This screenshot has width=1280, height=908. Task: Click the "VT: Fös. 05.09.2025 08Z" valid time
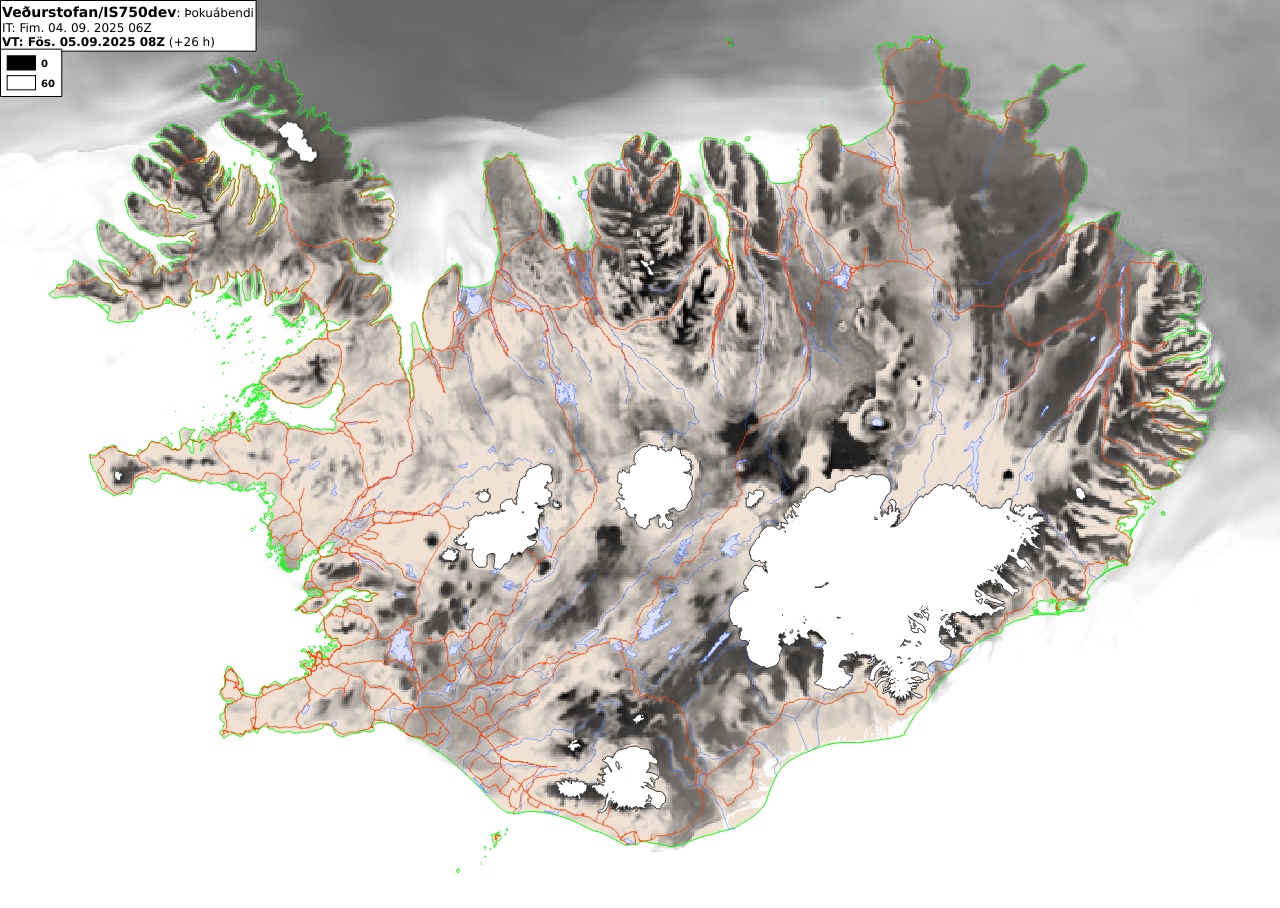click(84, 42)
